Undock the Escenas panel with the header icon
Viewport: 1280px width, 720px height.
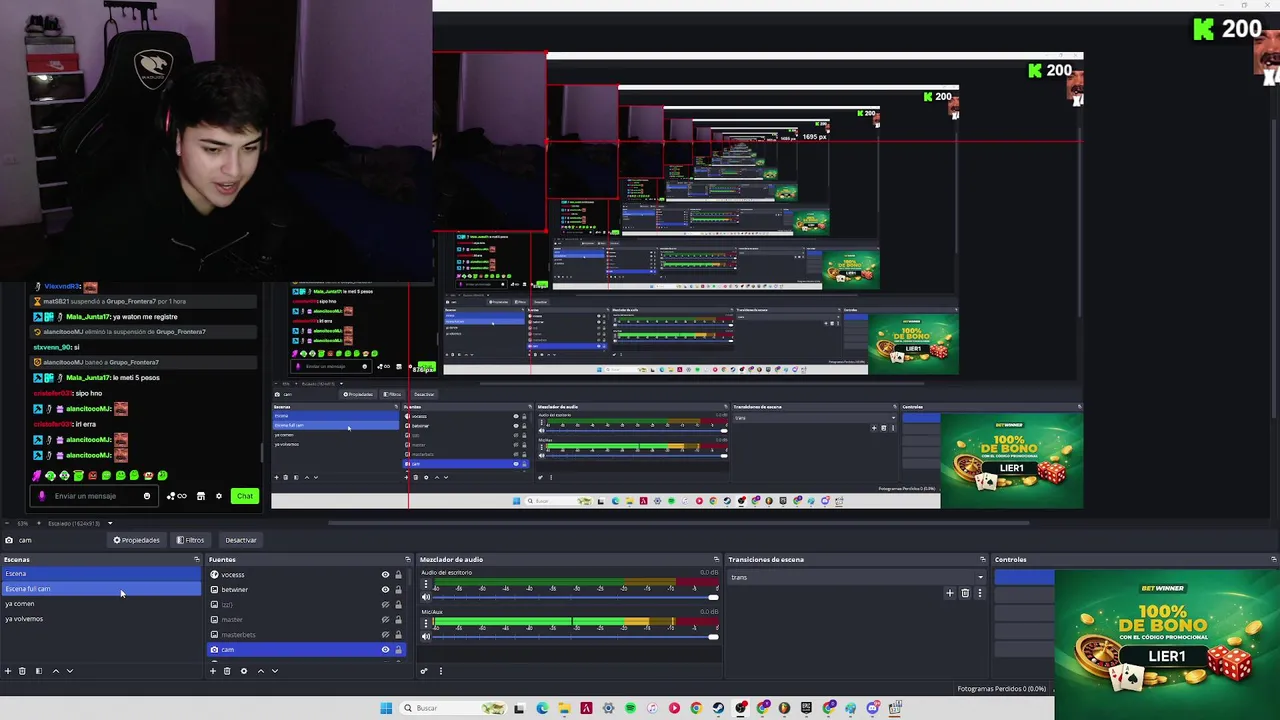coord(197,559)
